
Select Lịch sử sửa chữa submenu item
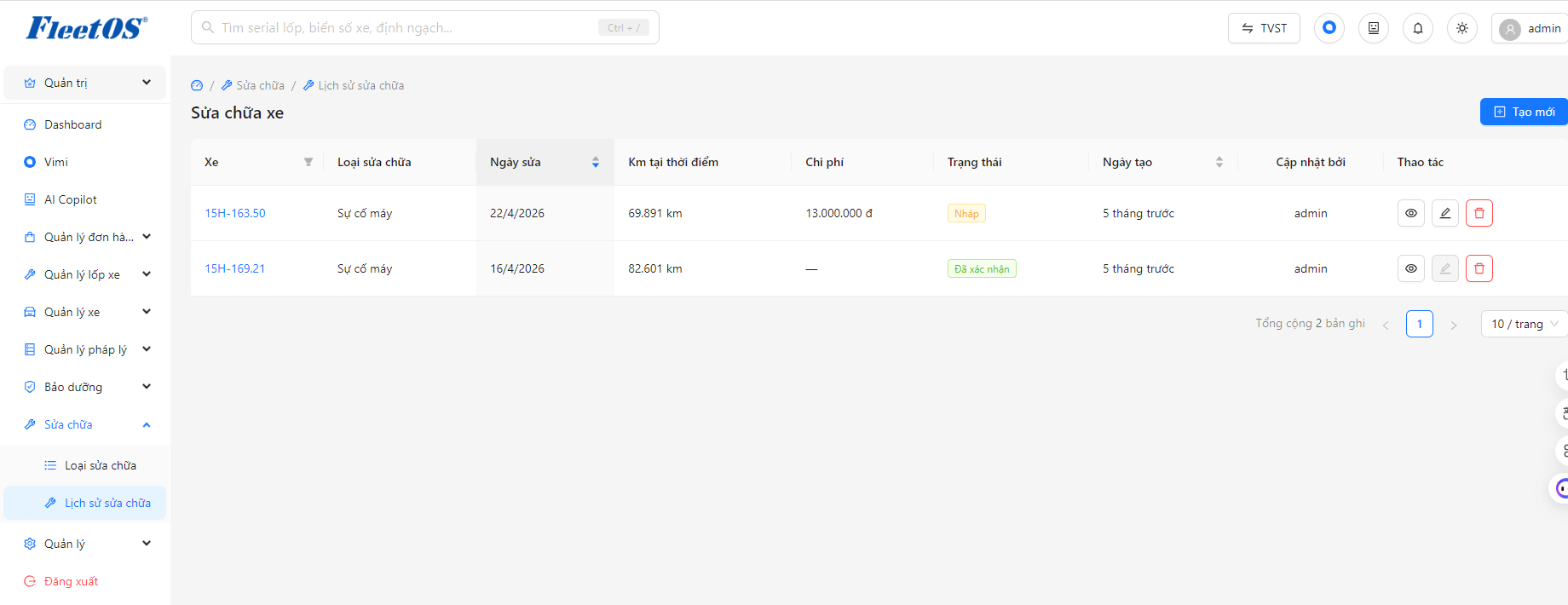(85, 503)
